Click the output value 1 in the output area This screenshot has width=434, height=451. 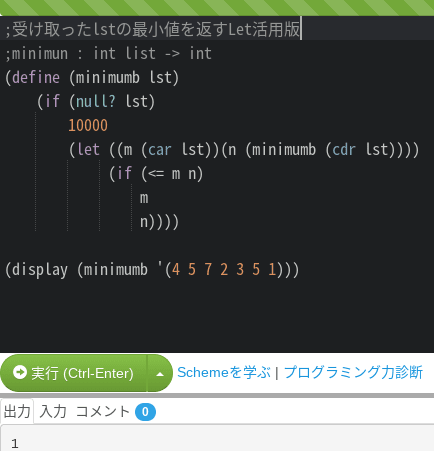[x=15, y=444]
